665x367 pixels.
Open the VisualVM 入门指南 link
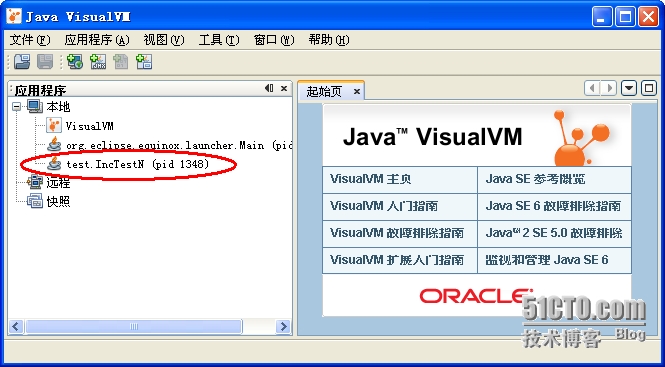tap(384, 206)
